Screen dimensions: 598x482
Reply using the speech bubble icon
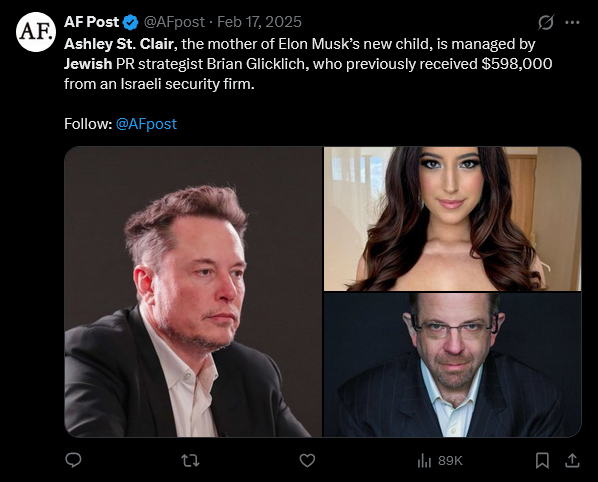pos(73,460)
